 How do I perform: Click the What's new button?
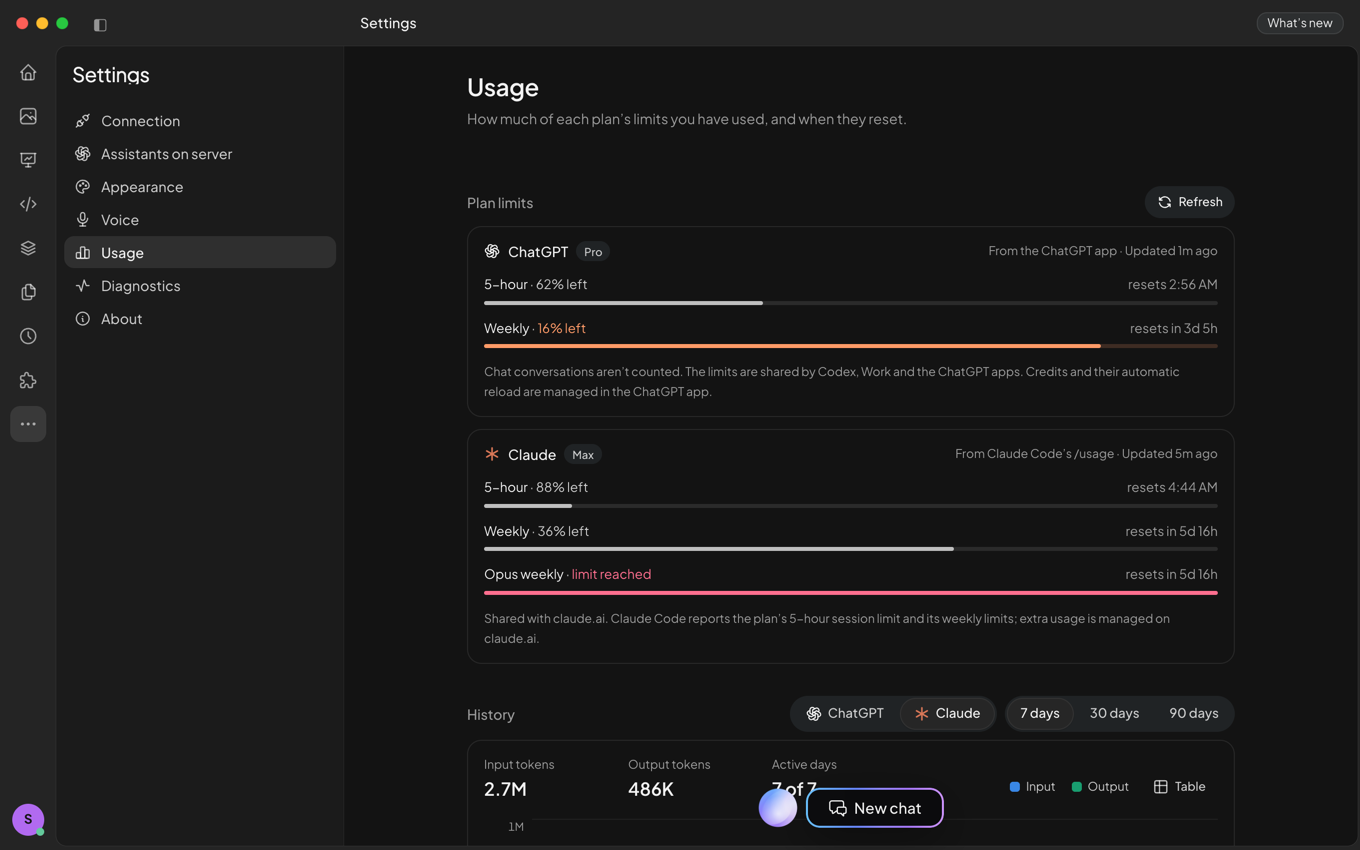click(1299, 23)
